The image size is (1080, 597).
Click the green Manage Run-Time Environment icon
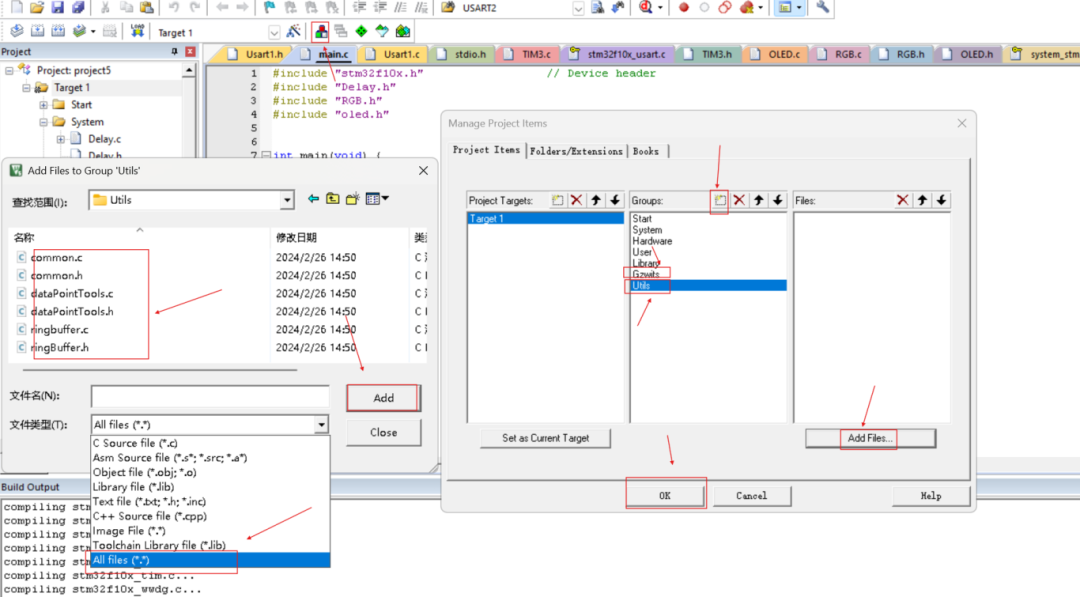(361, 32)
